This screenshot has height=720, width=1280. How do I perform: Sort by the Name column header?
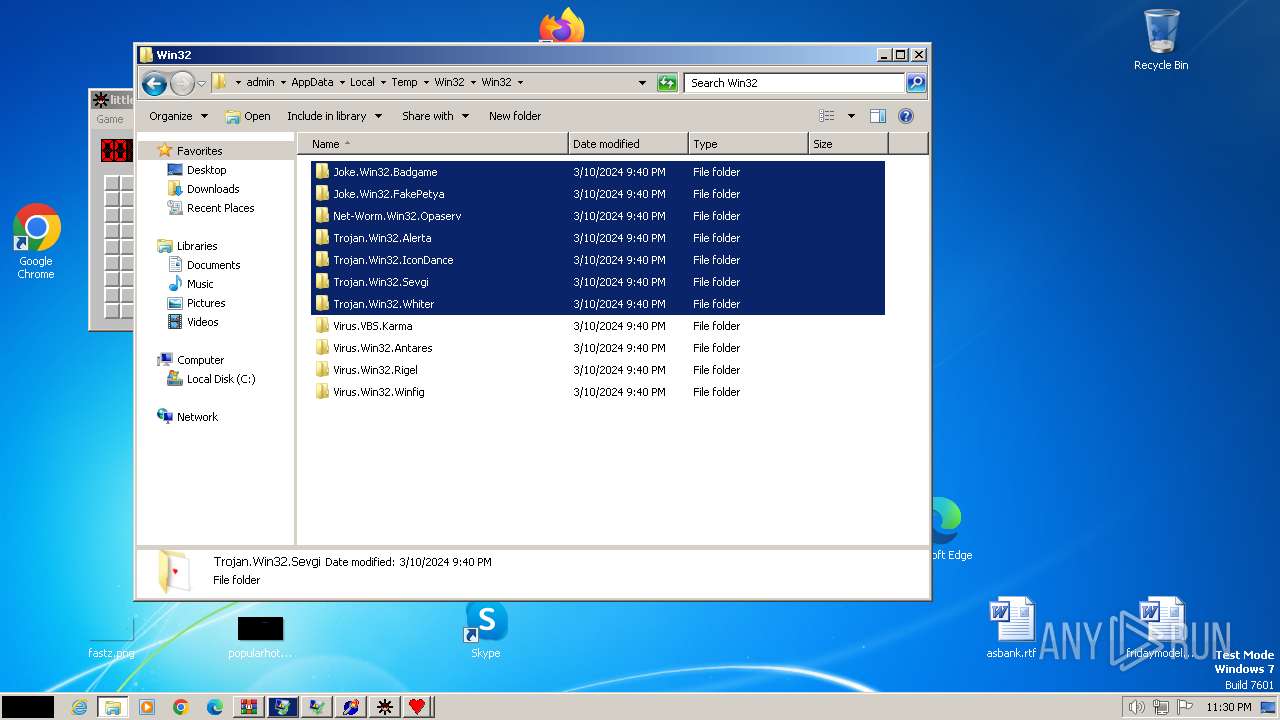(433, 144)
